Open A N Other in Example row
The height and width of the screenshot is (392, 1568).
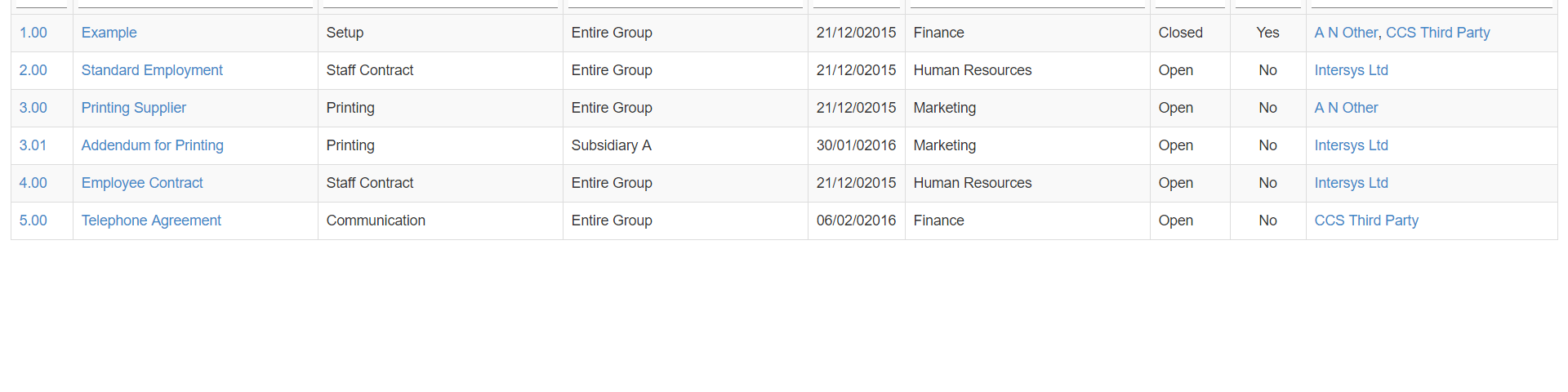(x=1346, y=33)
